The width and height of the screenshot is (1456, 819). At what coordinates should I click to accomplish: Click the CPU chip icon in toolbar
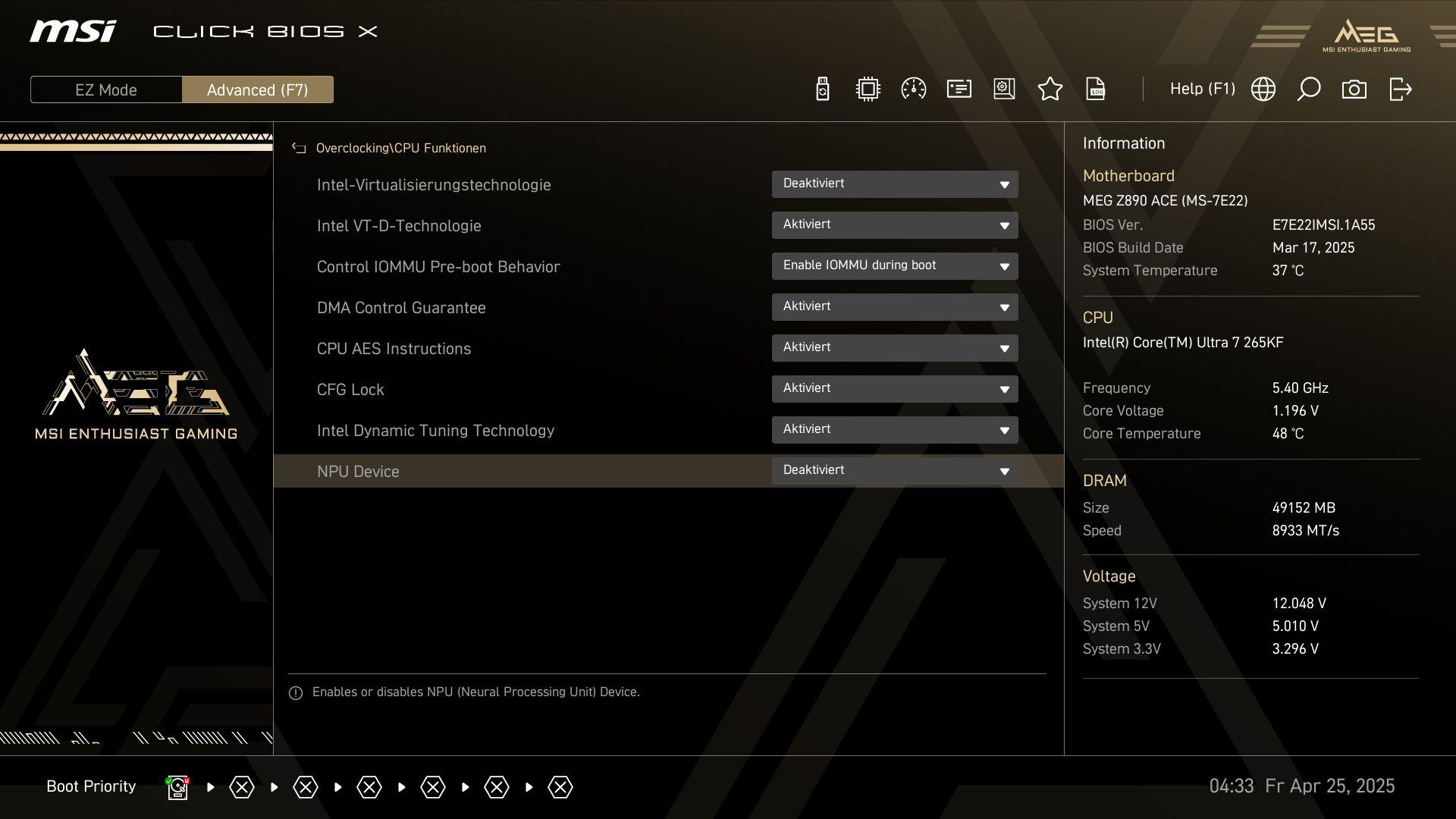[868, 89]
